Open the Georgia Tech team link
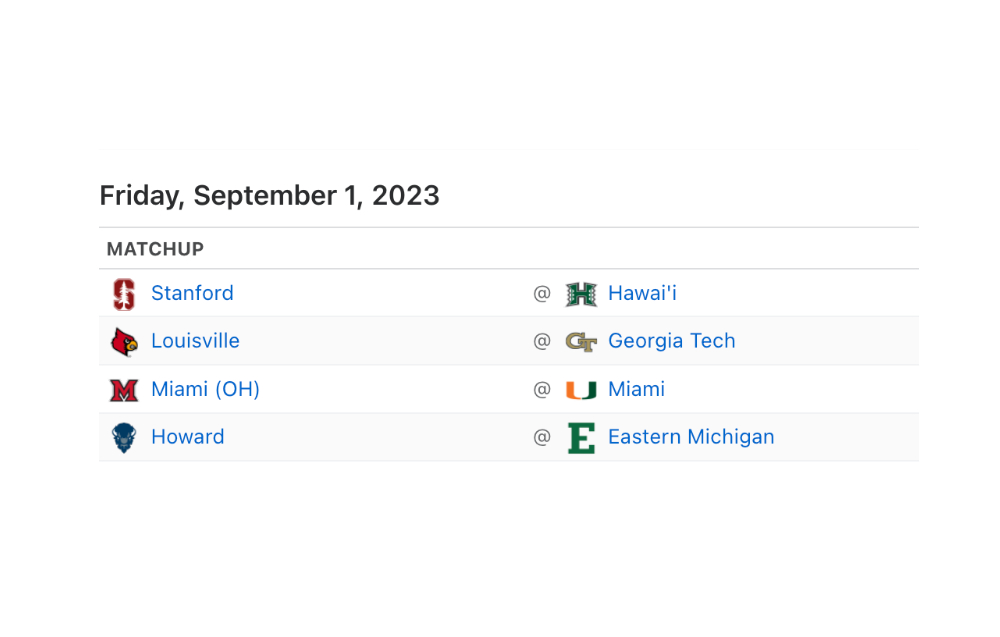The height and width of the screenshot is (637, 1000). click(672, 341)
